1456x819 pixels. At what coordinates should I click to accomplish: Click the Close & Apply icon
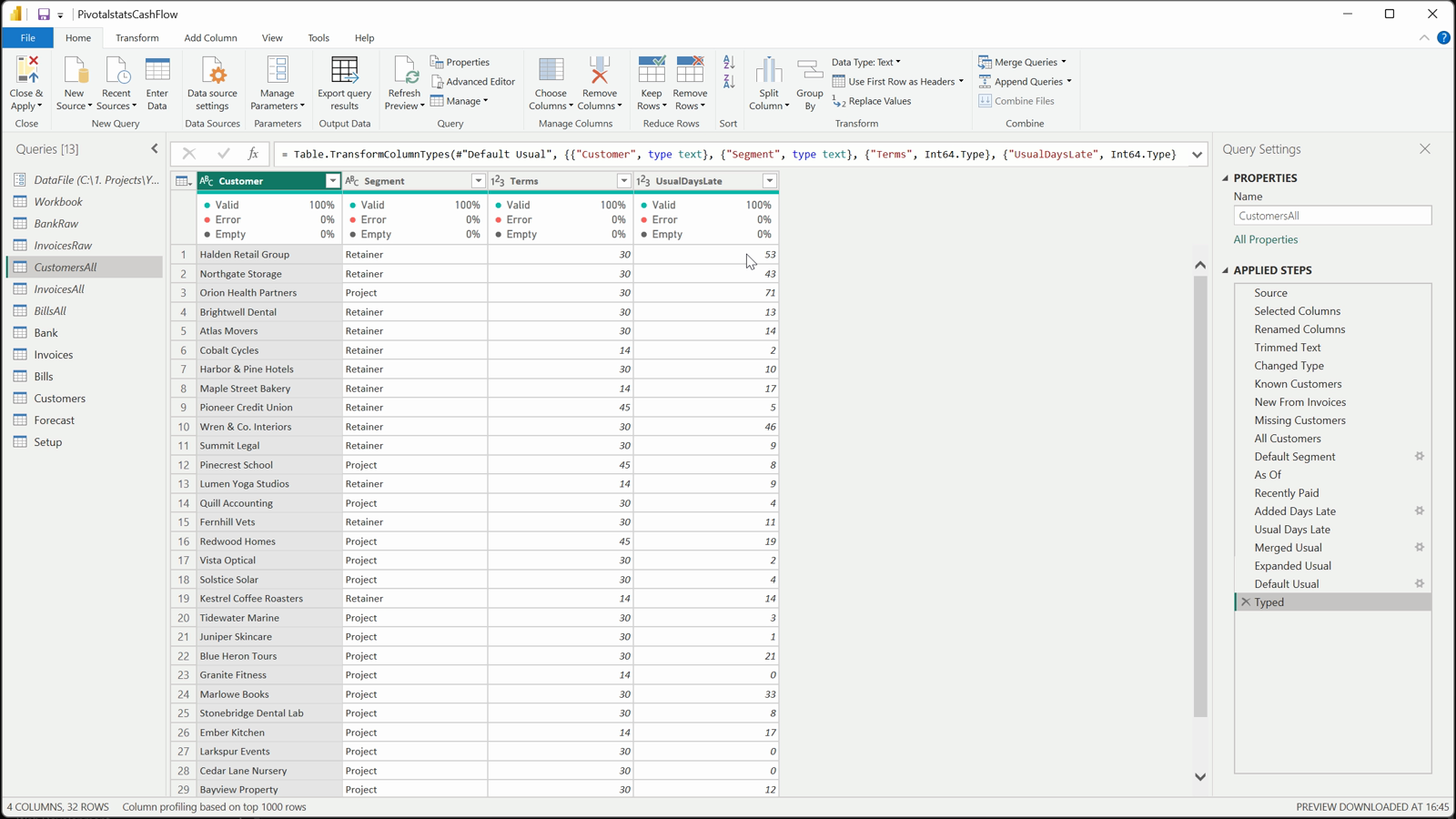pyautogui.click(x=26, y=70)
